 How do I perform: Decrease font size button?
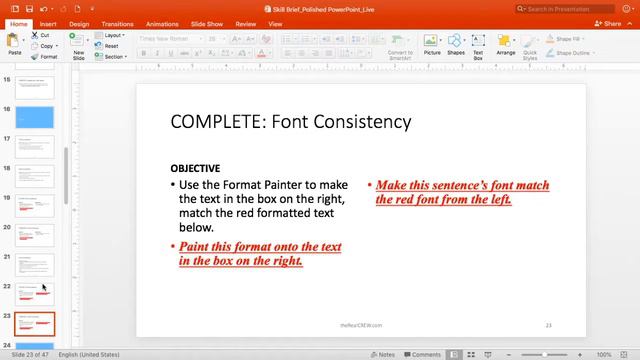click(x=250, y=39)
